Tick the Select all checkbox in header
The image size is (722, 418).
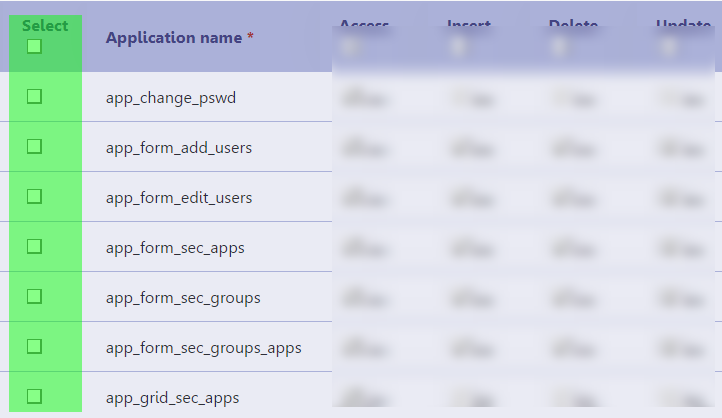tap(34, 47)
